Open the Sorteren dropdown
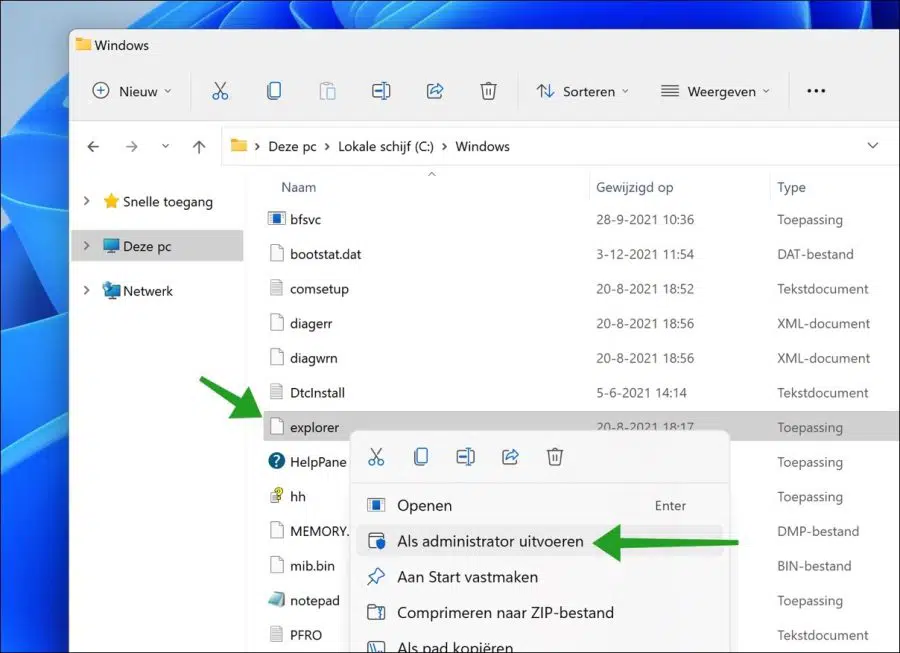The height and width of the screenshot is (653, 900). pyautogui.click(x=583, y=91)
